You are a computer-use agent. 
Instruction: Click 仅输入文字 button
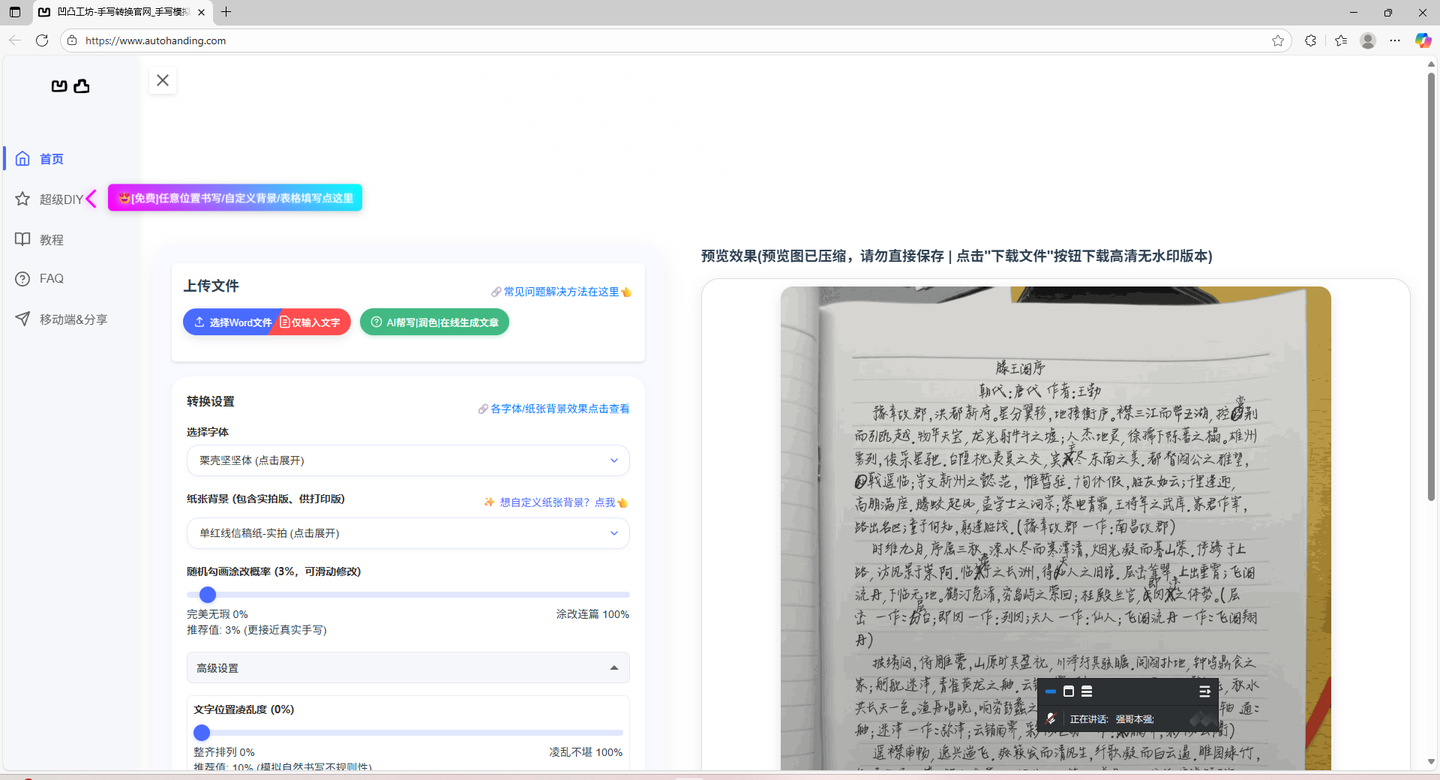click(x=312, y=322)
